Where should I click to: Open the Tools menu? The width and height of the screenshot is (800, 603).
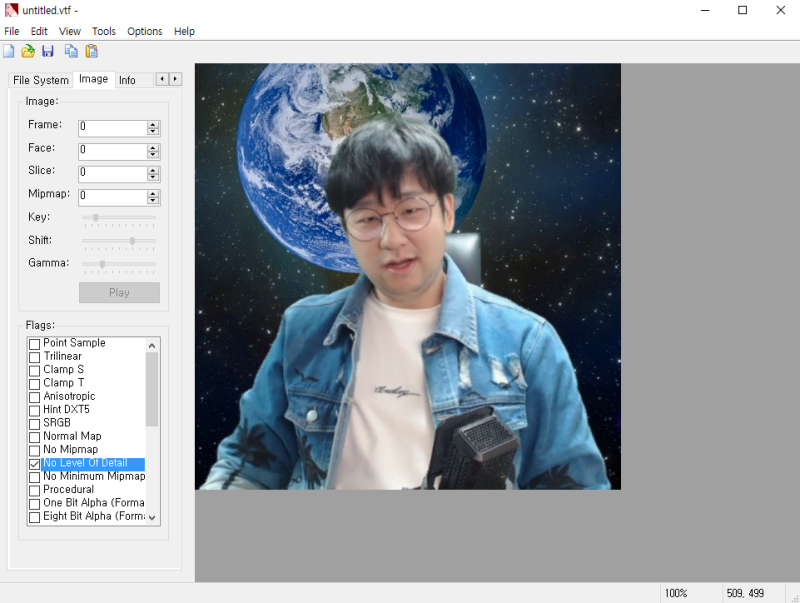point(104,31)
